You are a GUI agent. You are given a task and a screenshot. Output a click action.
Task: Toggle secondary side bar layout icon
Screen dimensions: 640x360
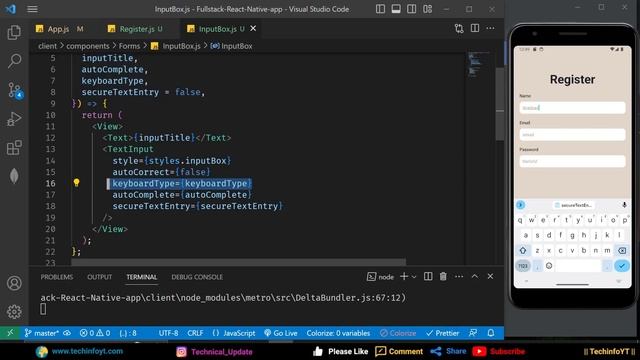[411, 9]
